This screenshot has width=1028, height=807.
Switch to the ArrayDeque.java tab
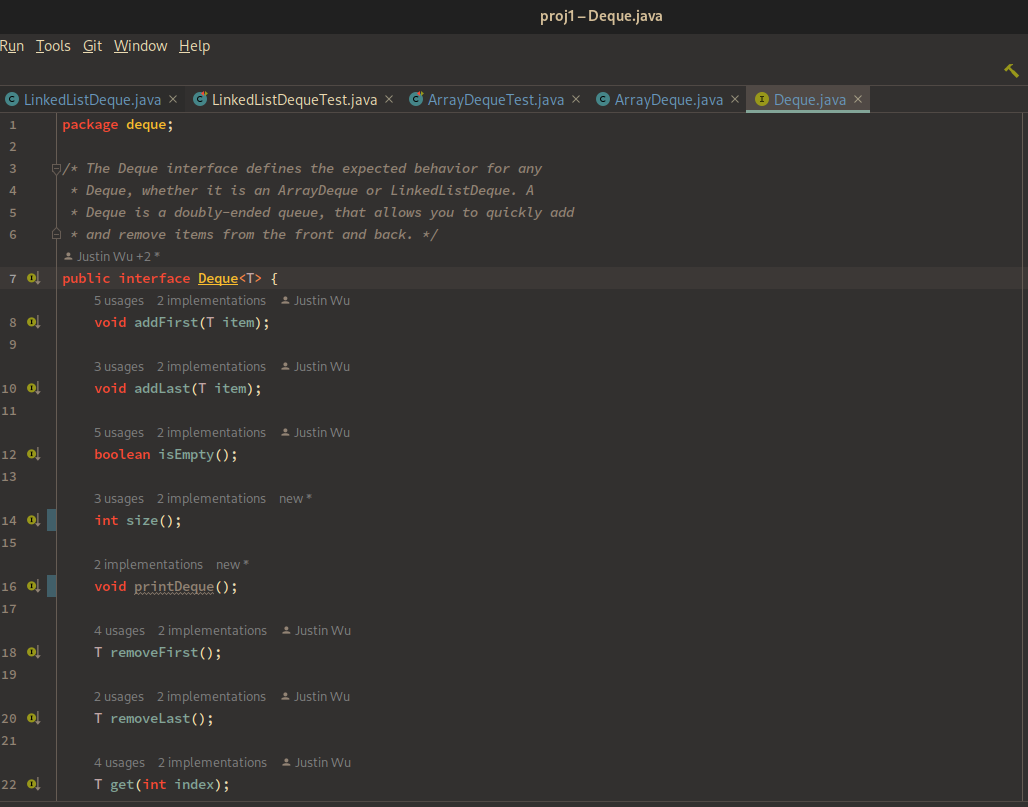pyautogui.click(x=668, y=100)
